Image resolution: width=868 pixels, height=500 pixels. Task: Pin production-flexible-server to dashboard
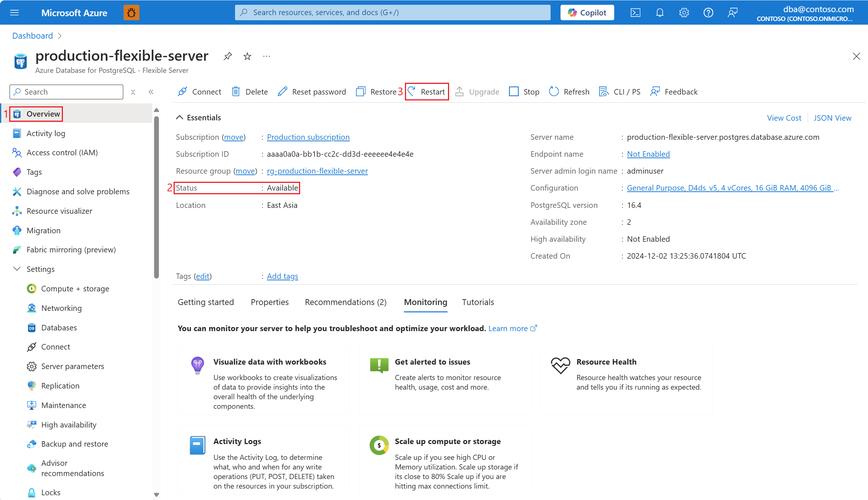tap(228, 56)
